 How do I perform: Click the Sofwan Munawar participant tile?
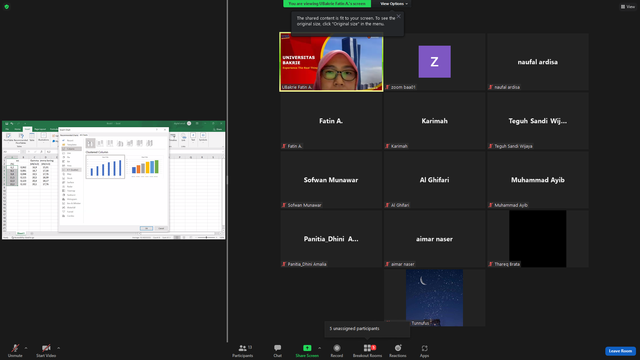pos(331,180)
